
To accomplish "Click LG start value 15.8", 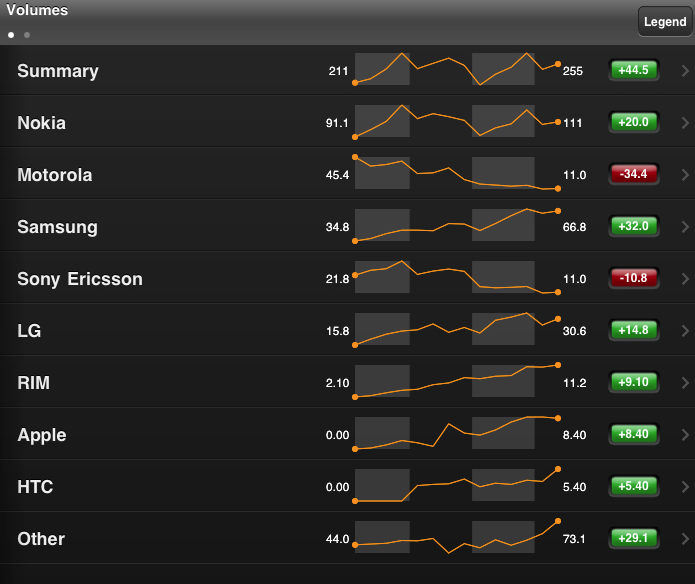I will 338,331.
